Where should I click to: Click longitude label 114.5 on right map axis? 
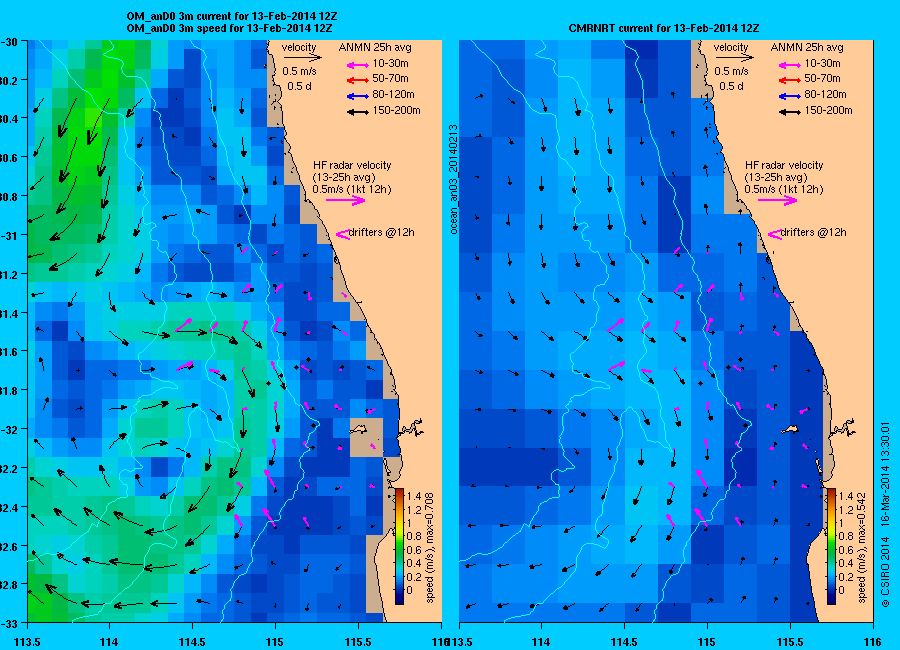coord(624,641)
